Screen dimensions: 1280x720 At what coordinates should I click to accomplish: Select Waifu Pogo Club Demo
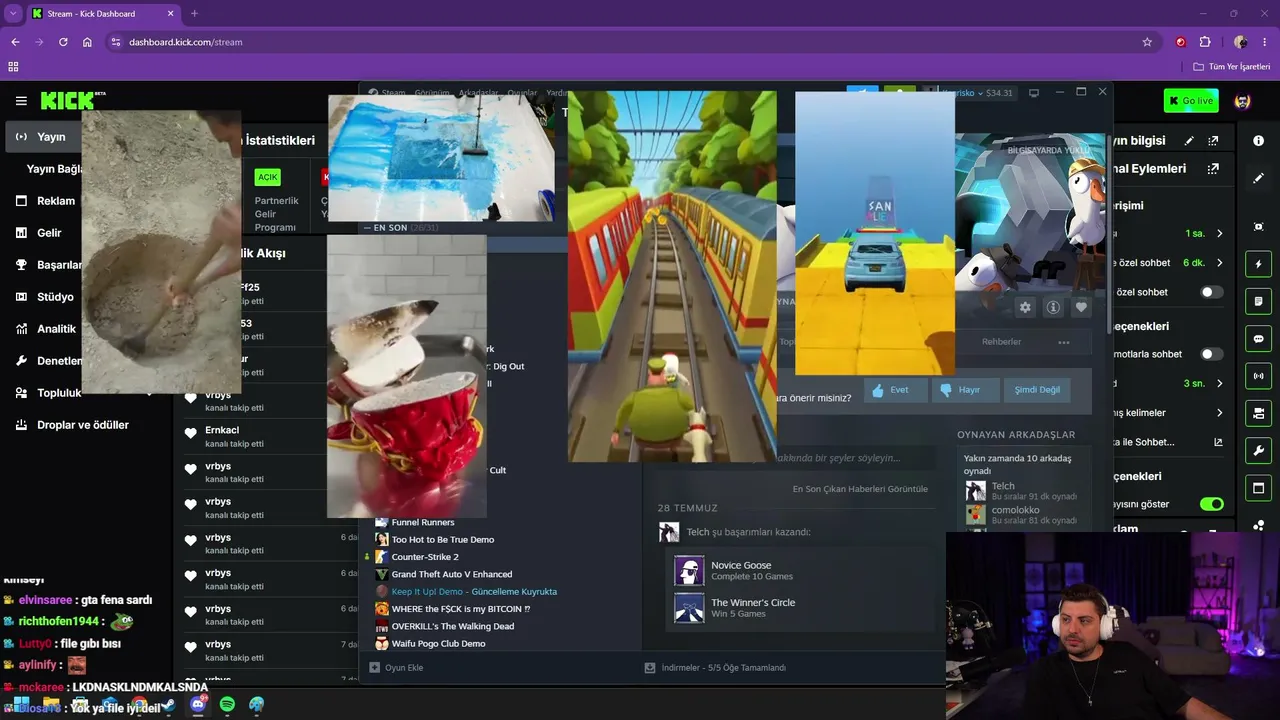coord(438,643)
